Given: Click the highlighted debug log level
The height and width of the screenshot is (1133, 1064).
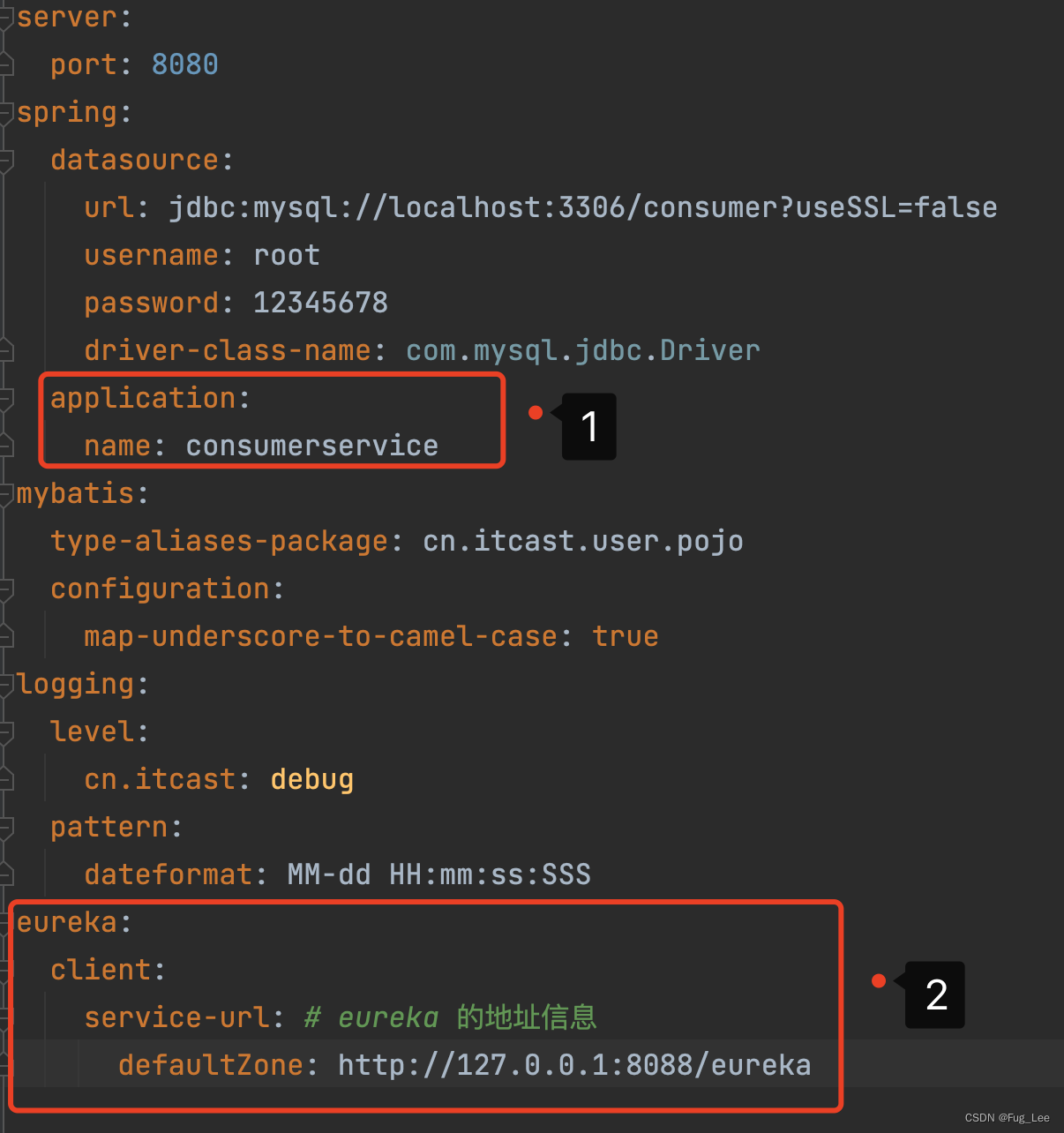Looking at the screenshot, I should [311, 779].
